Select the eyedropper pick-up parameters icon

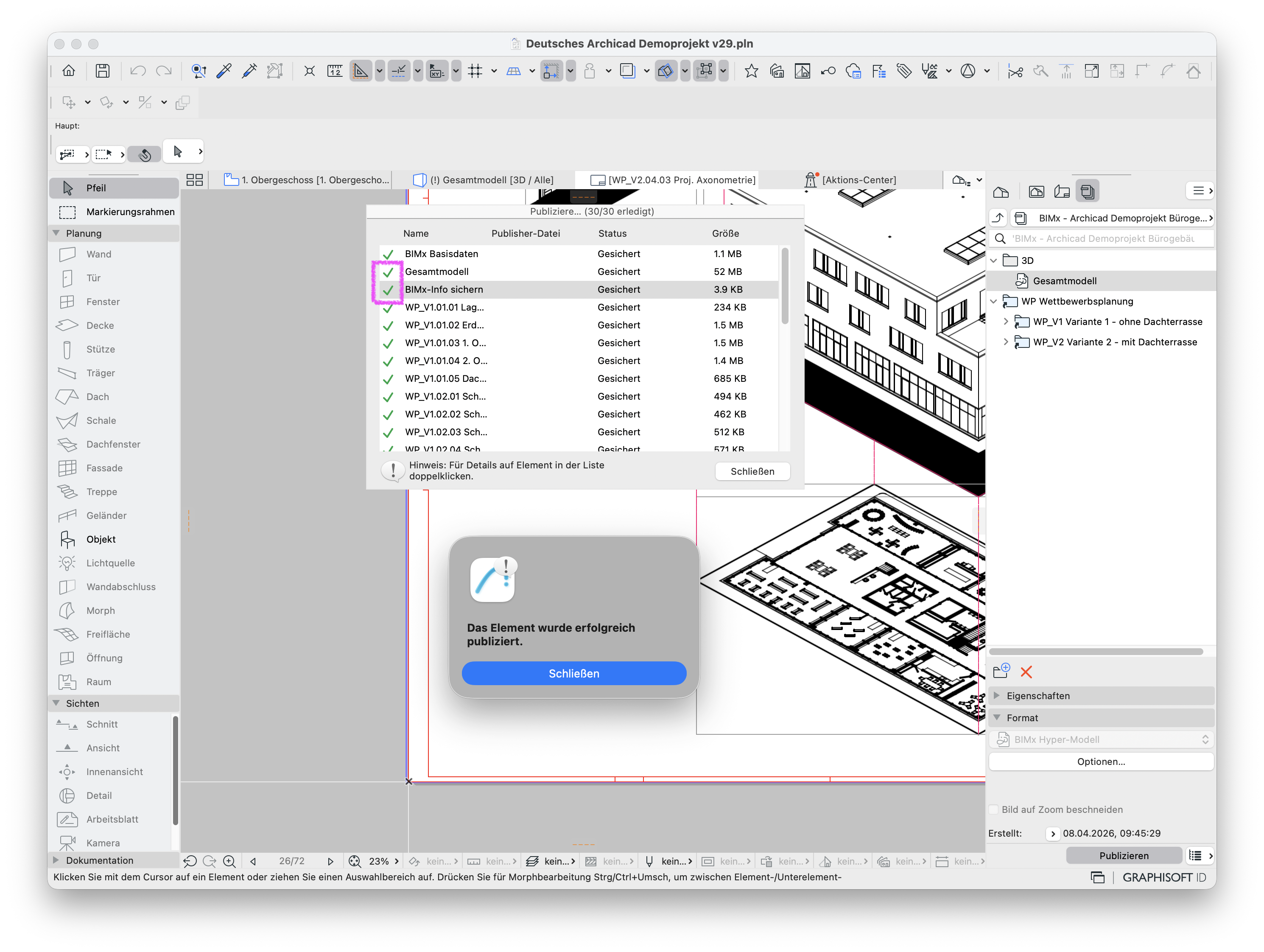point(224,71)
